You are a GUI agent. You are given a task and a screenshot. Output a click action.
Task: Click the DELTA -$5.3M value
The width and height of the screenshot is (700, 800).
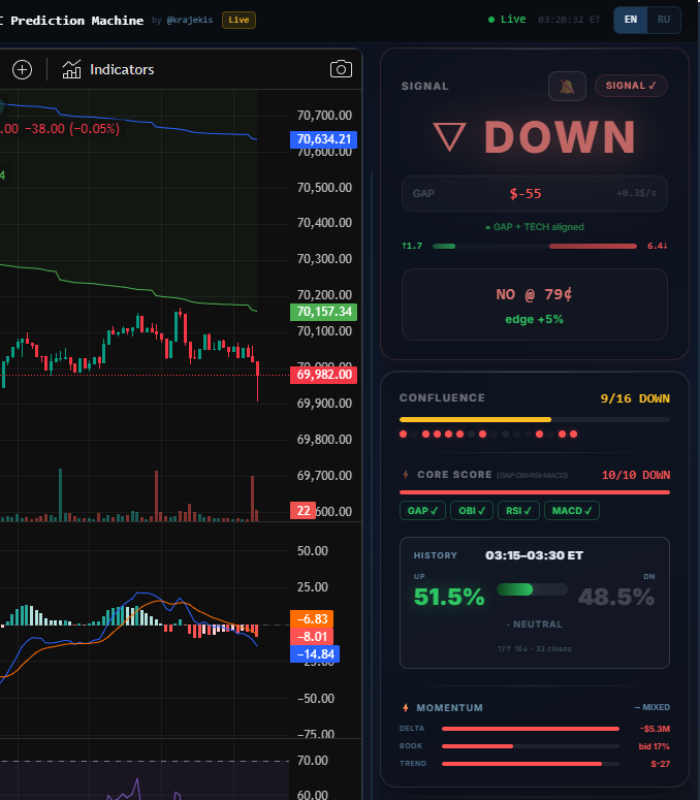point(655,729)
